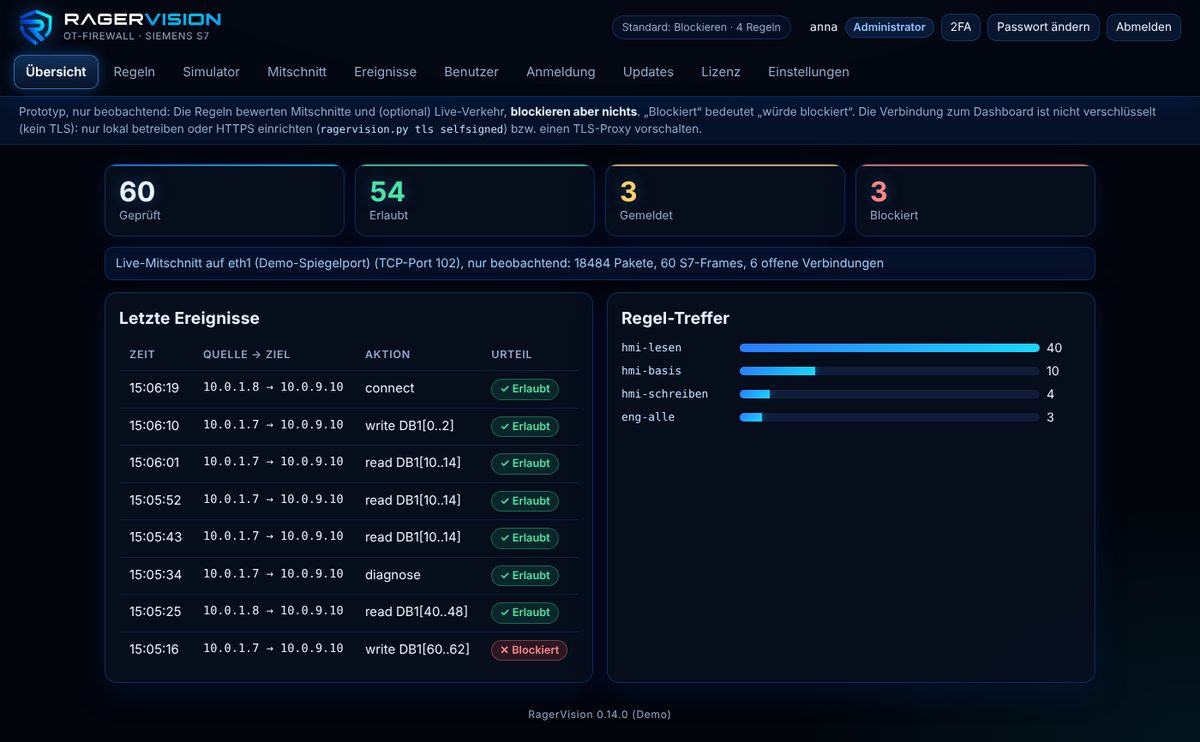Click the eng-alle progress bar
The width and height of the screenshot is (1200, 742).
[889, 417]
